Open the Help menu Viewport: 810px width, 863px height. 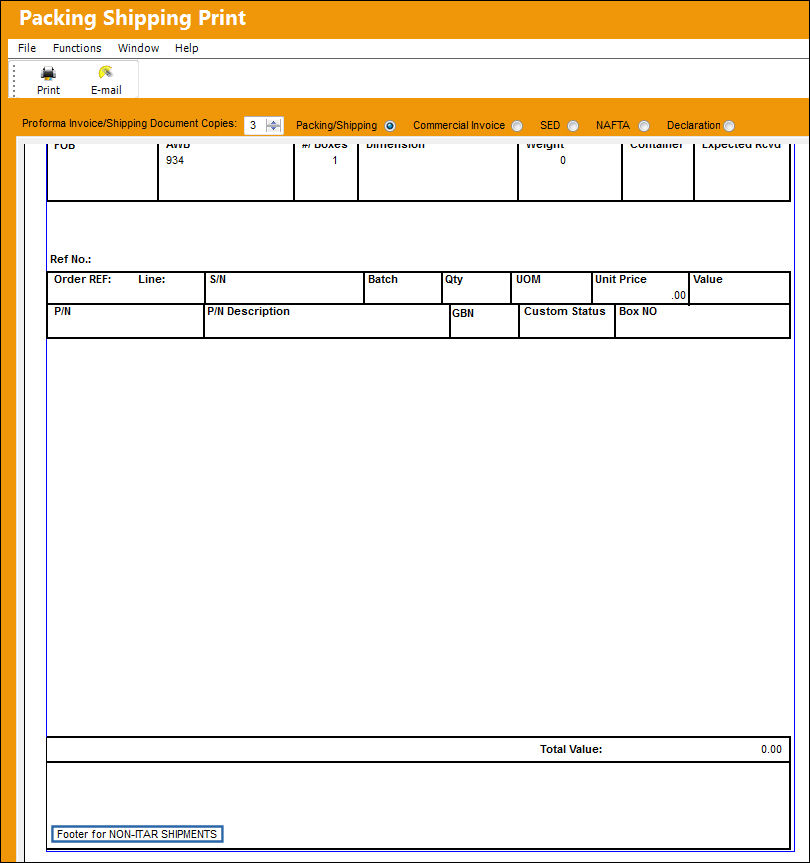point(187,48)
